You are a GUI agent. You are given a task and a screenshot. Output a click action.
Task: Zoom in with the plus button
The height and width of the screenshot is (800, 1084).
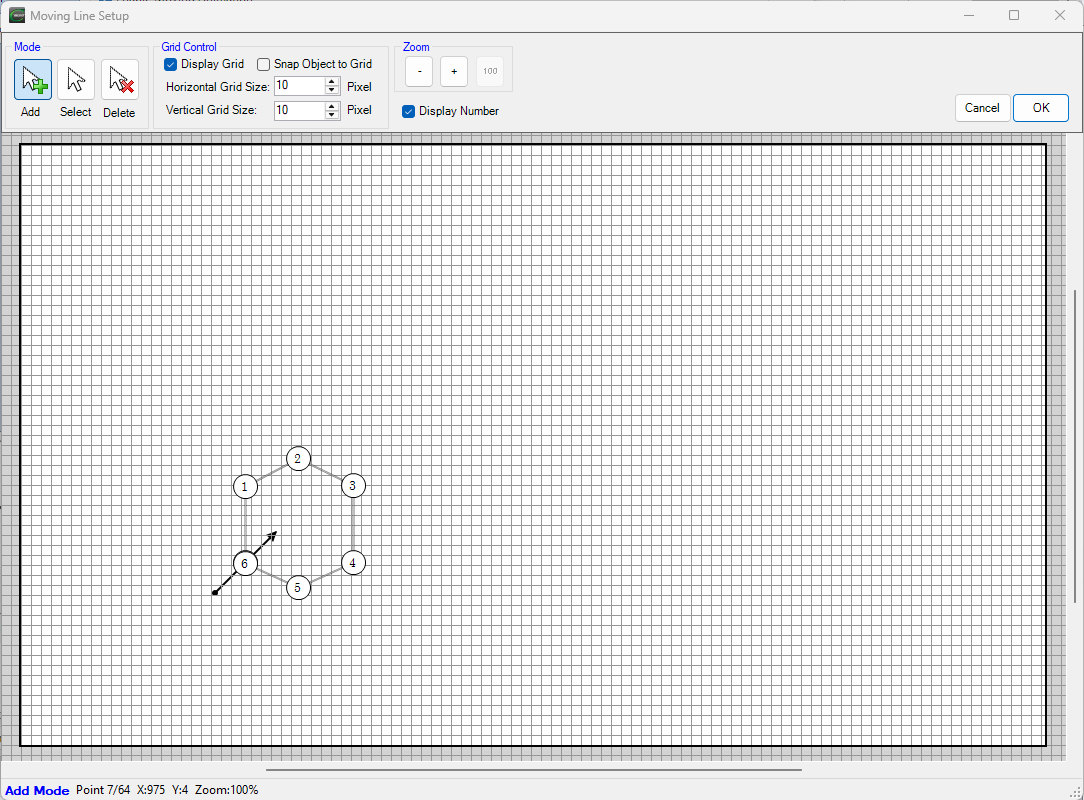454,71
